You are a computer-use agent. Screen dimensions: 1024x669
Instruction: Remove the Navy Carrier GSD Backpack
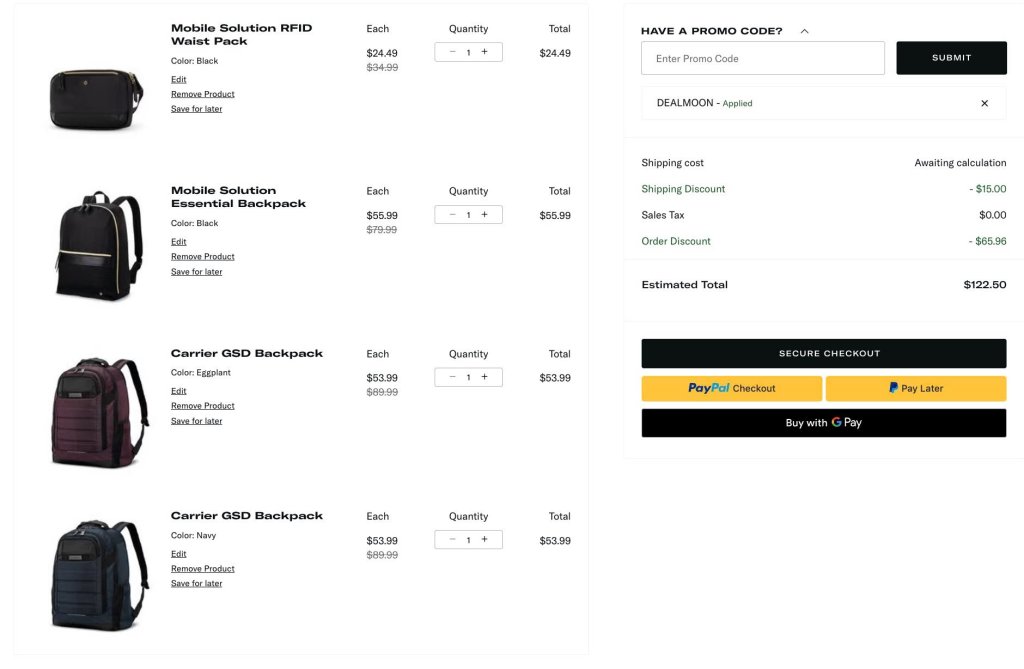(x=202, y=569)
